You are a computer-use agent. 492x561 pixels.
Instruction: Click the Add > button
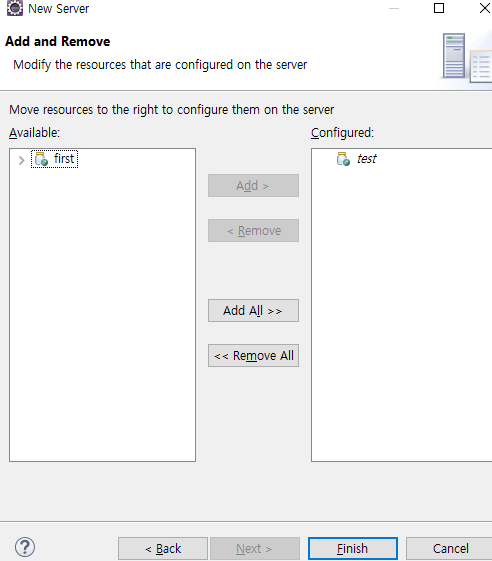point(253,185)
